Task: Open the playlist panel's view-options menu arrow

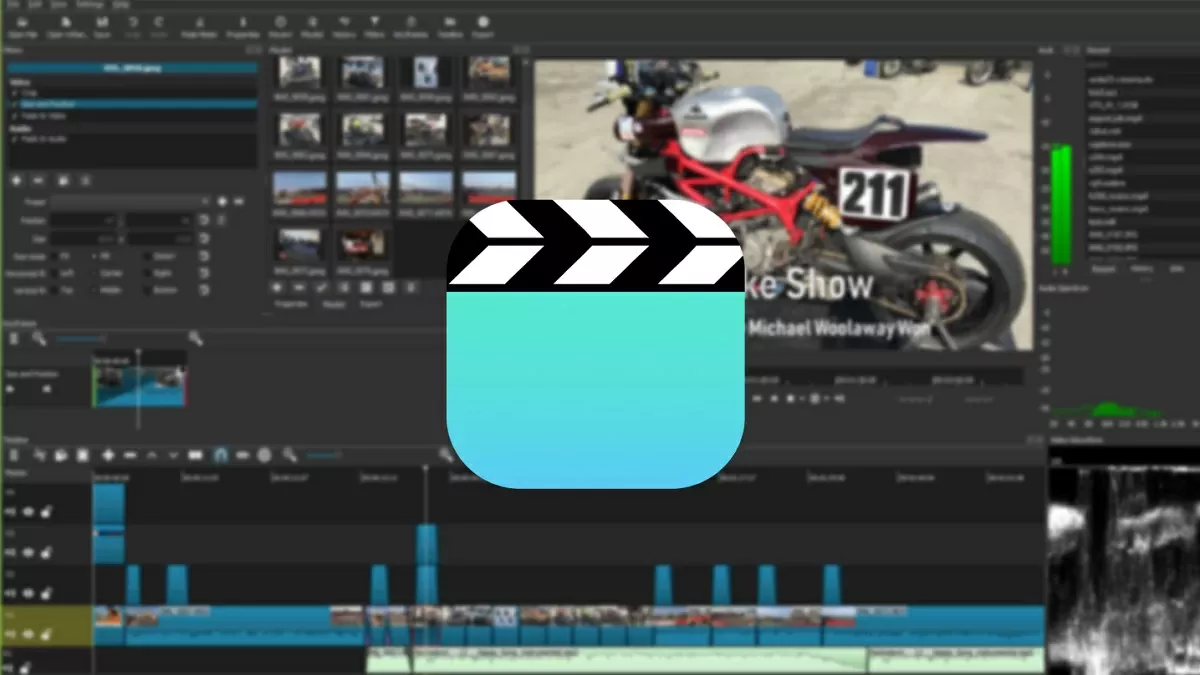Action: point(411,289)
